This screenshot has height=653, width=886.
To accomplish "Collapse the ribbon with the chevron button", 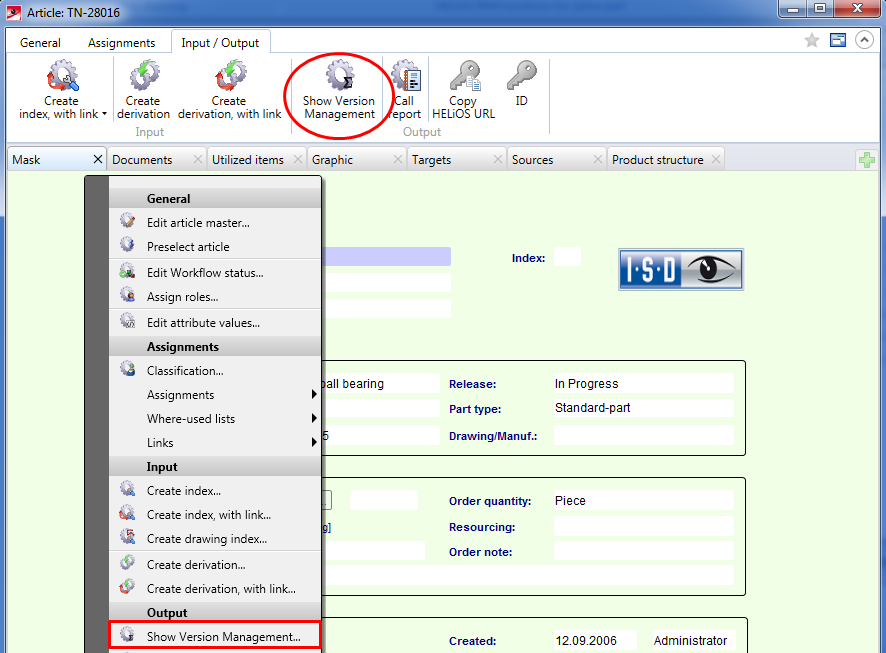I will (863, 41).
